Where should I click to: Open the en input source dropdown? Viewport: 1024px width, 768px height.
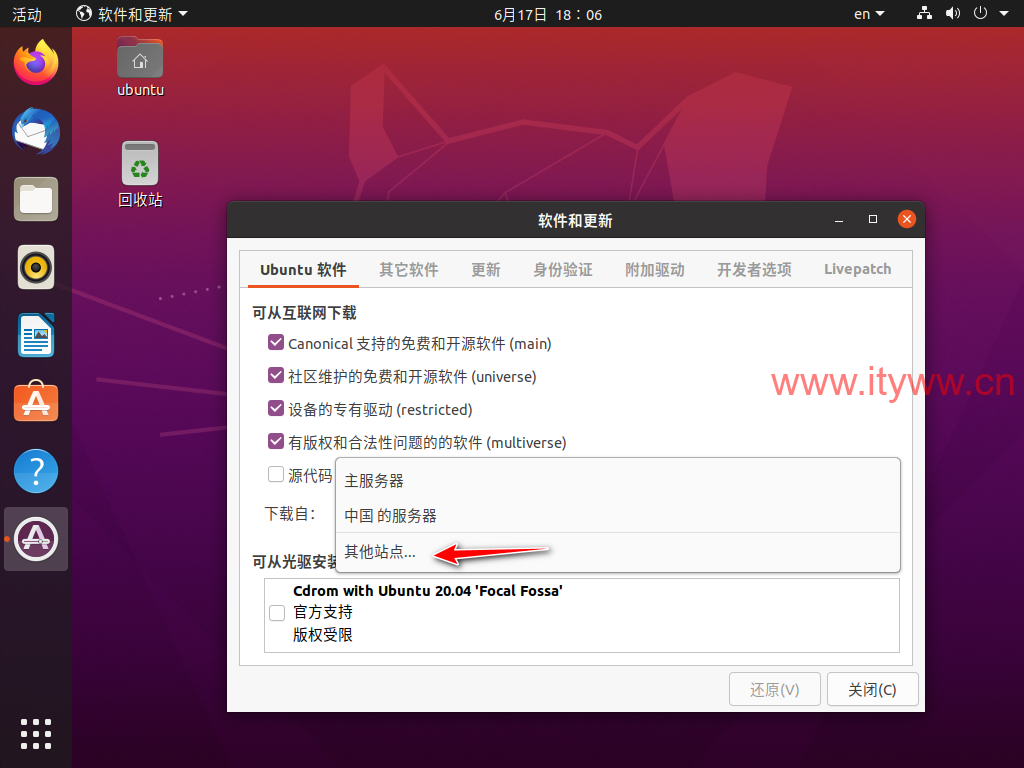tap(869, 14)
